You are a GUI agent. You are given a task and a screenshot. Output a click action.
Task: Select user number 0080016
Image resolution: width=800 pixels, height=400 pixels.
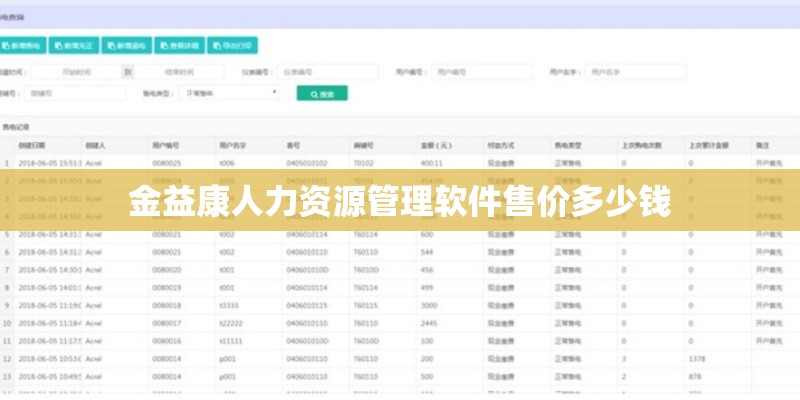coord(166,341)
